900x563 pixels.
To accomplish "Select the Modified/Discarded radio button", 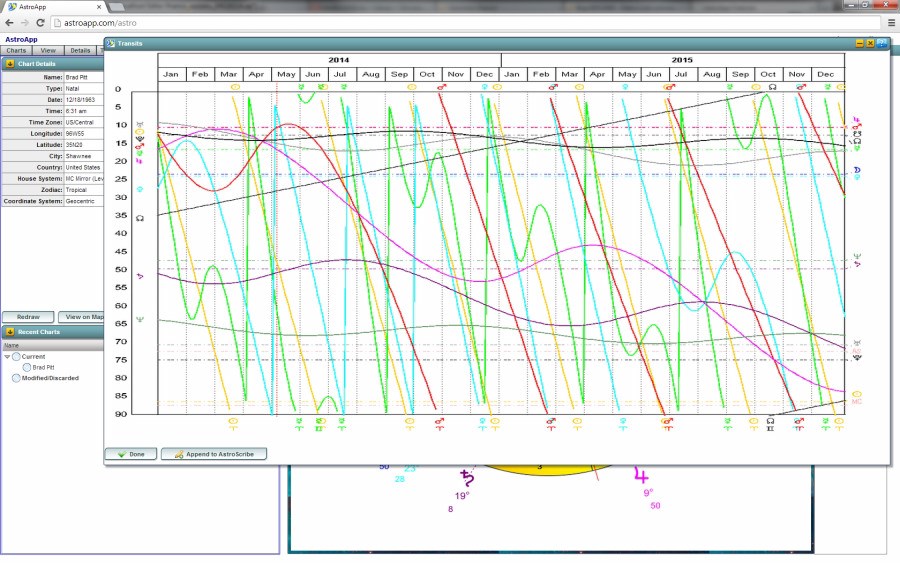I will (17, 378).
